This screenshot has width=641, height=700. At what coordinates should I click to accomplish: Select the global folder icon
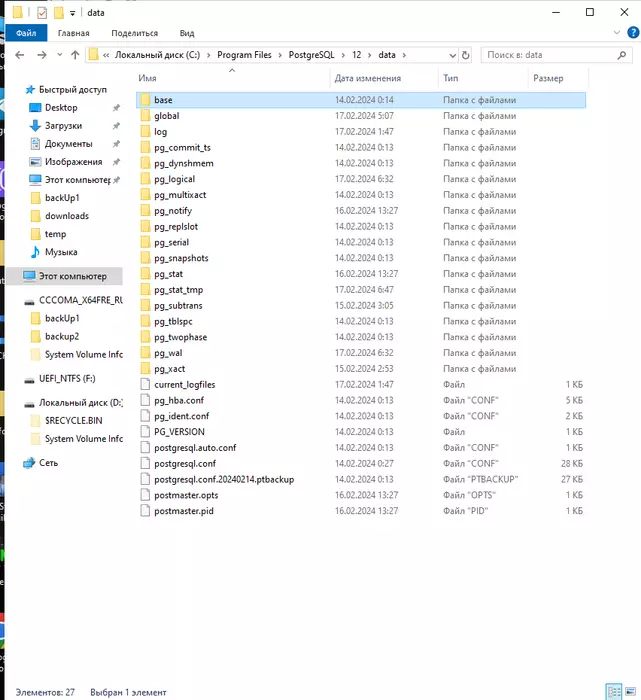pyautogui.click(x=145, y=116)
